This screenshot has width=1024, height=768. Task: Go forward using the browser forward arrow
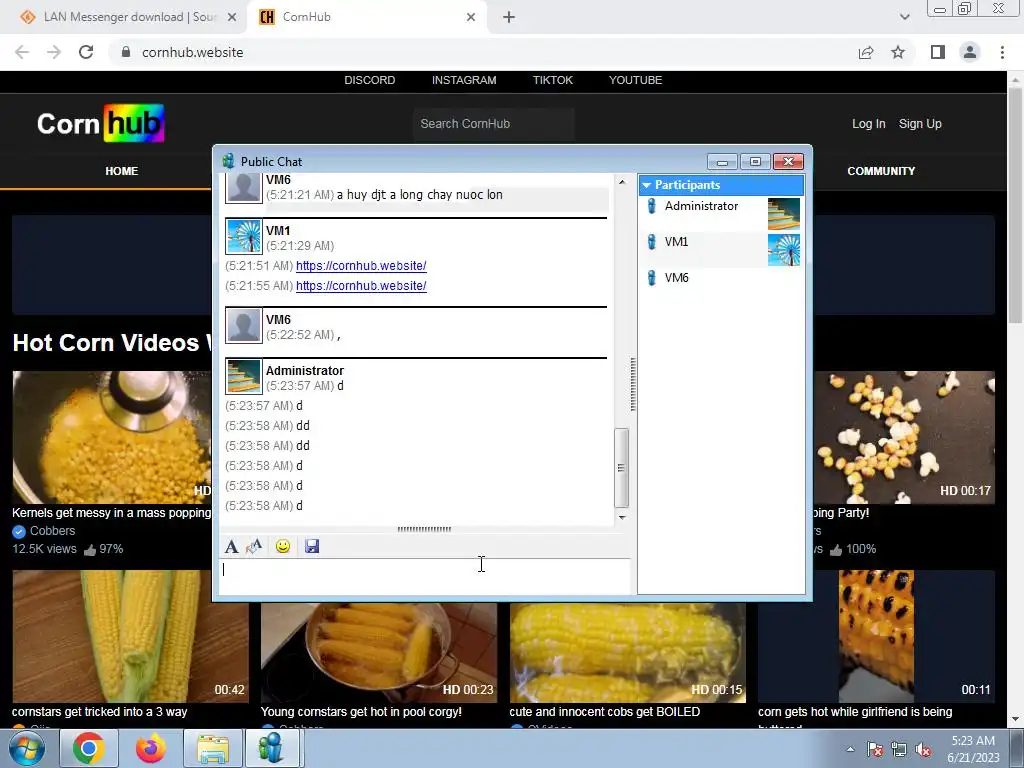(54, 52)
